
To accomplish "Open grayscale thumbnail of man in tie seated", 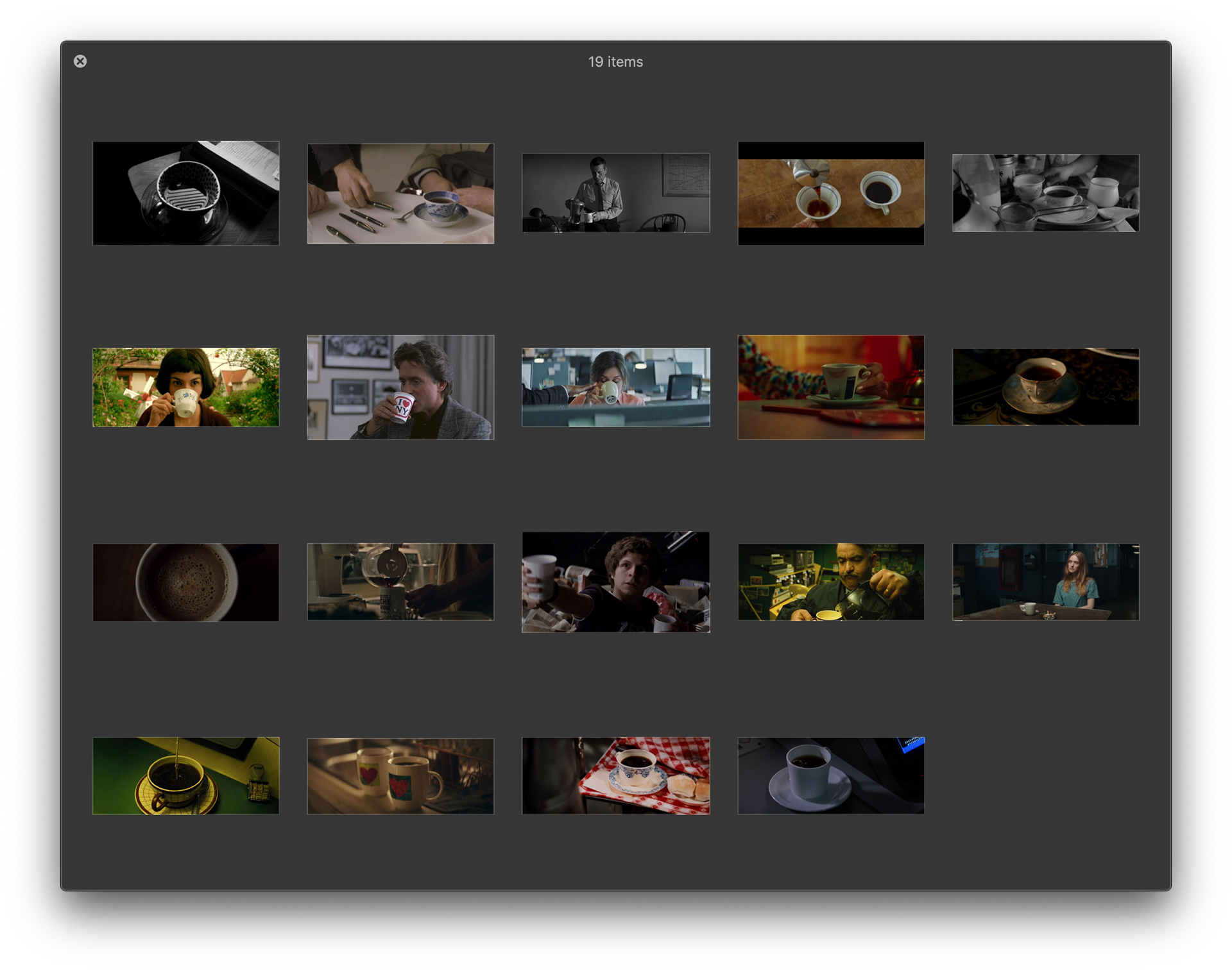I will [616, 193].
